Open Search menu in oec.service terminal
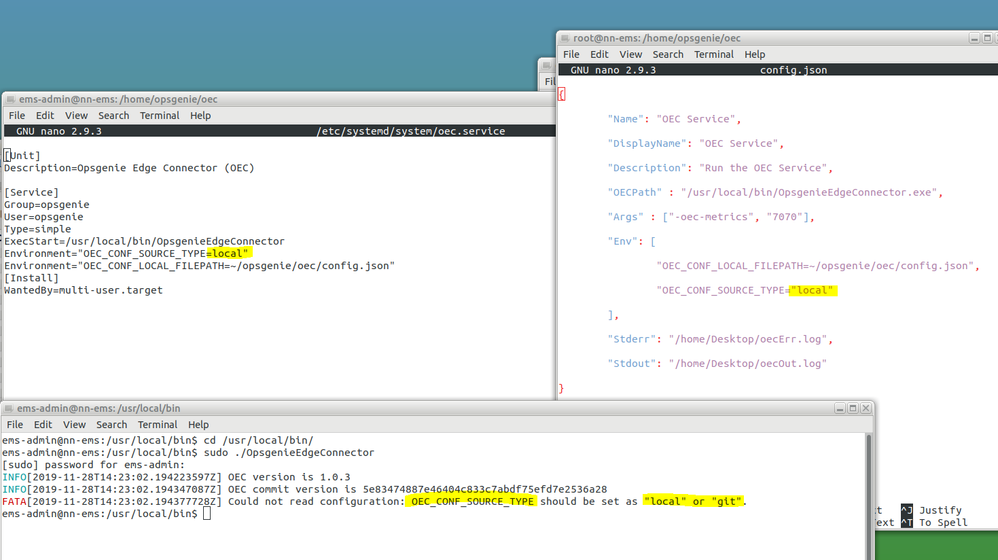The width and height of the screenshot is (998, 560). (113, 115)
